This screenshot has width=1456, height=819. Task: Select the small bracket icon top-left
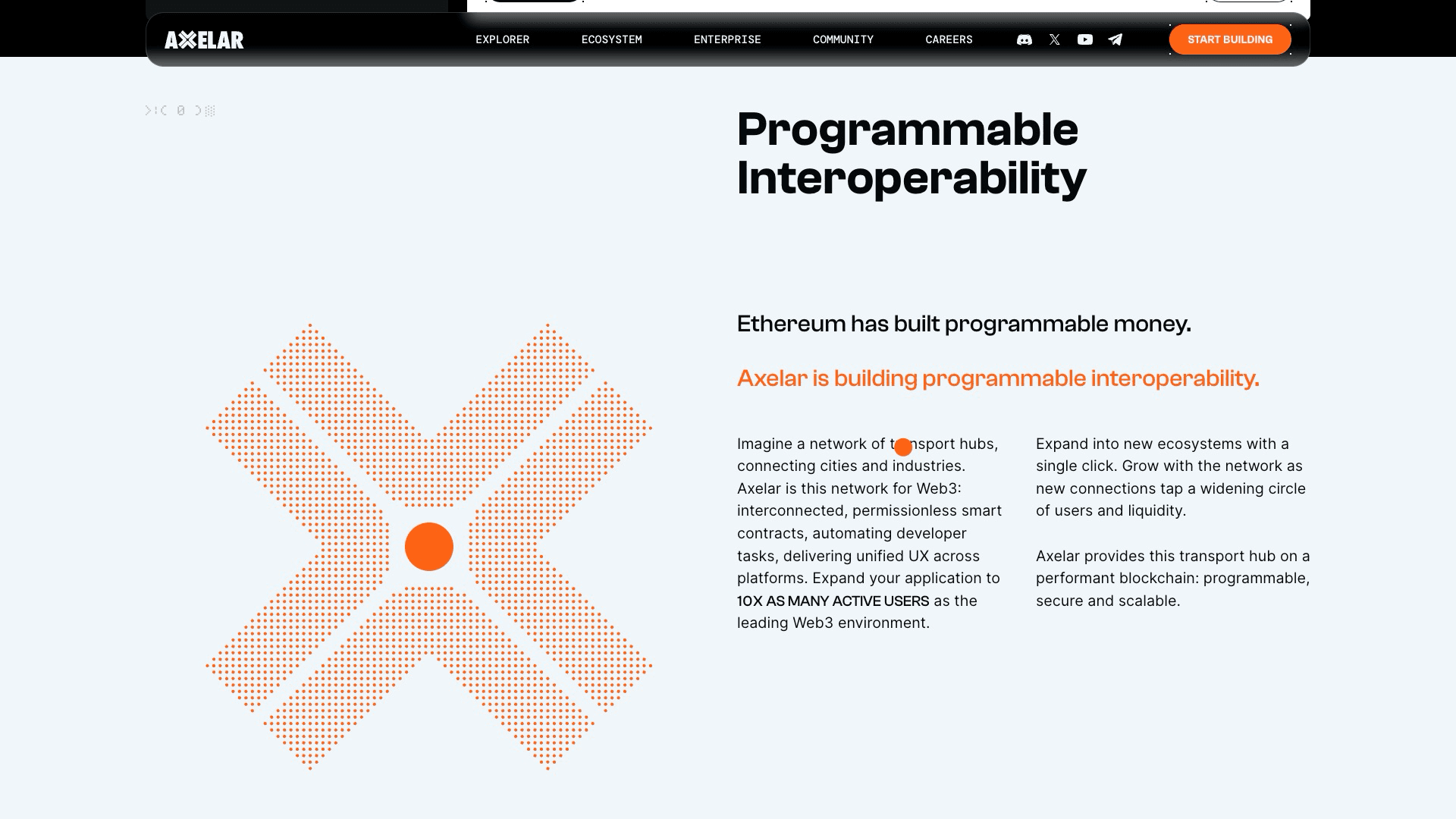[149, 110]
